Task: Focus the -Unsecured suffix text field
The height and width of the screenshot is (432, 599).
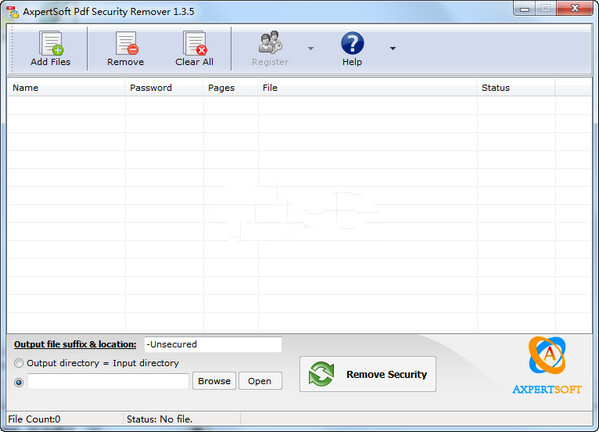Action: (x=213, y=345)
